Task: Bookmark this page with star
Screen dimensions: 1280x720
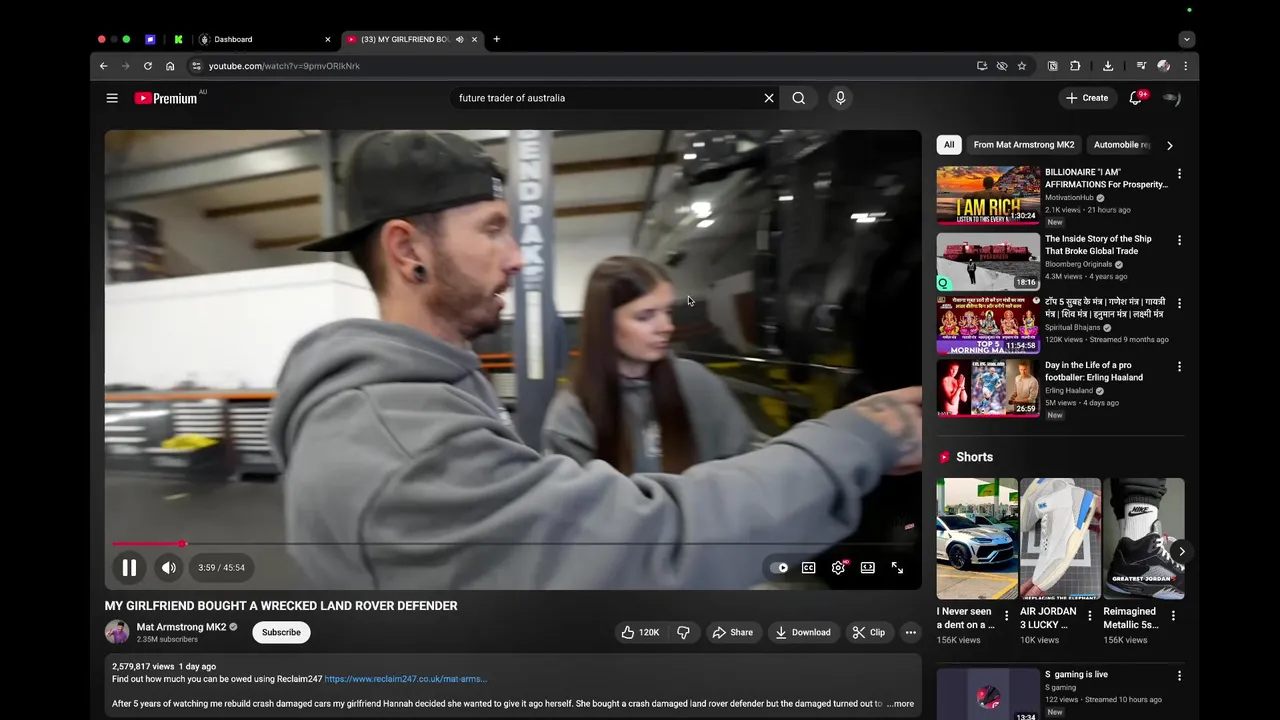Action: (x=1021, y=66)
